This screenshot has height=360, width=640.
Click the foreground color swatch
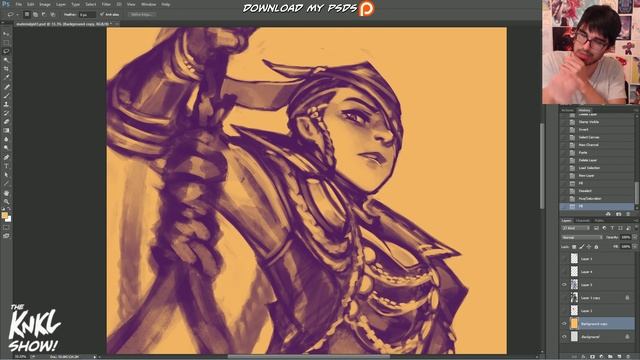(4, 215)
